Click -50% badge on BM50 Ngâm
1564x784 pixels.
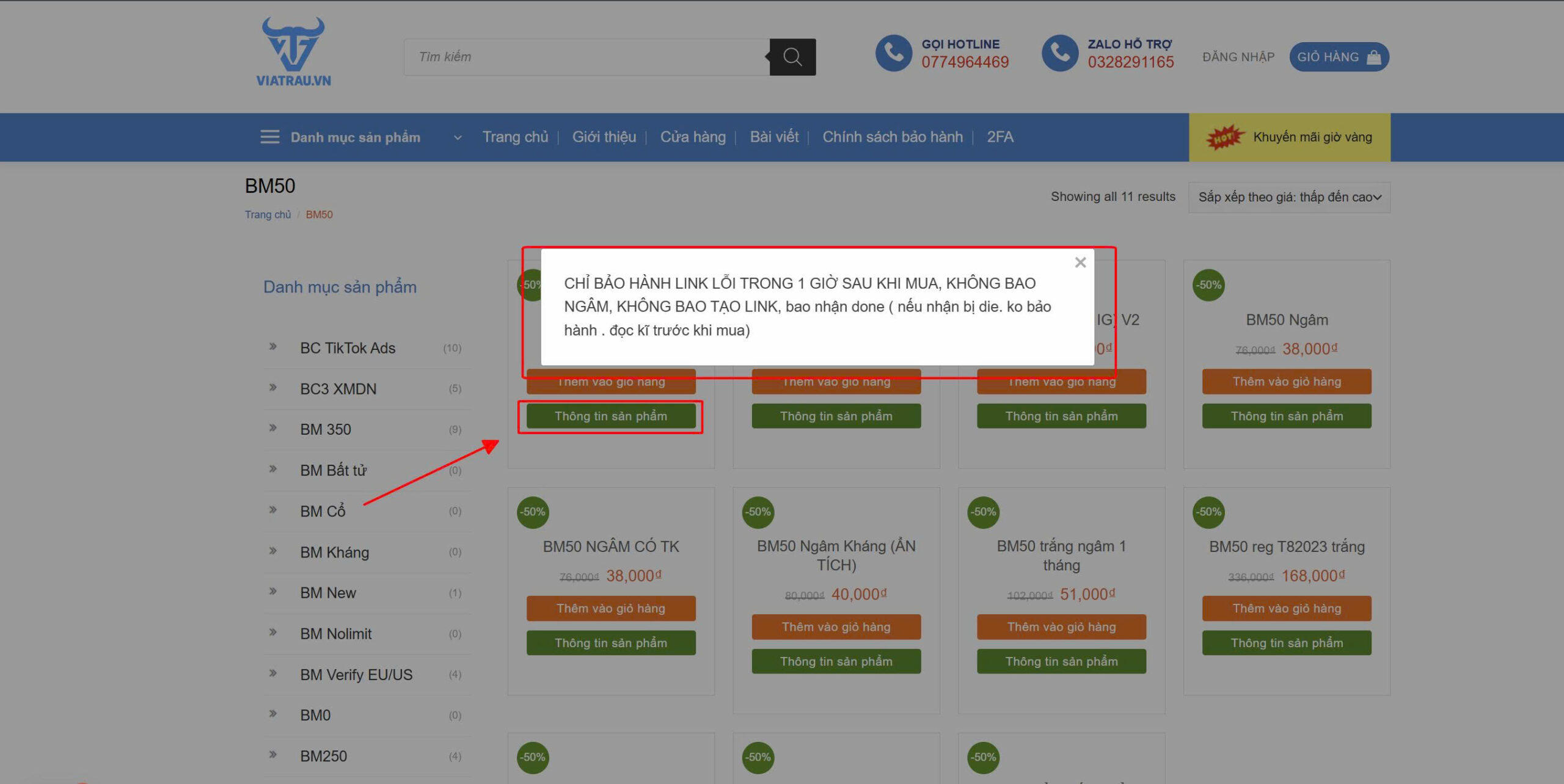[1208, 285]
